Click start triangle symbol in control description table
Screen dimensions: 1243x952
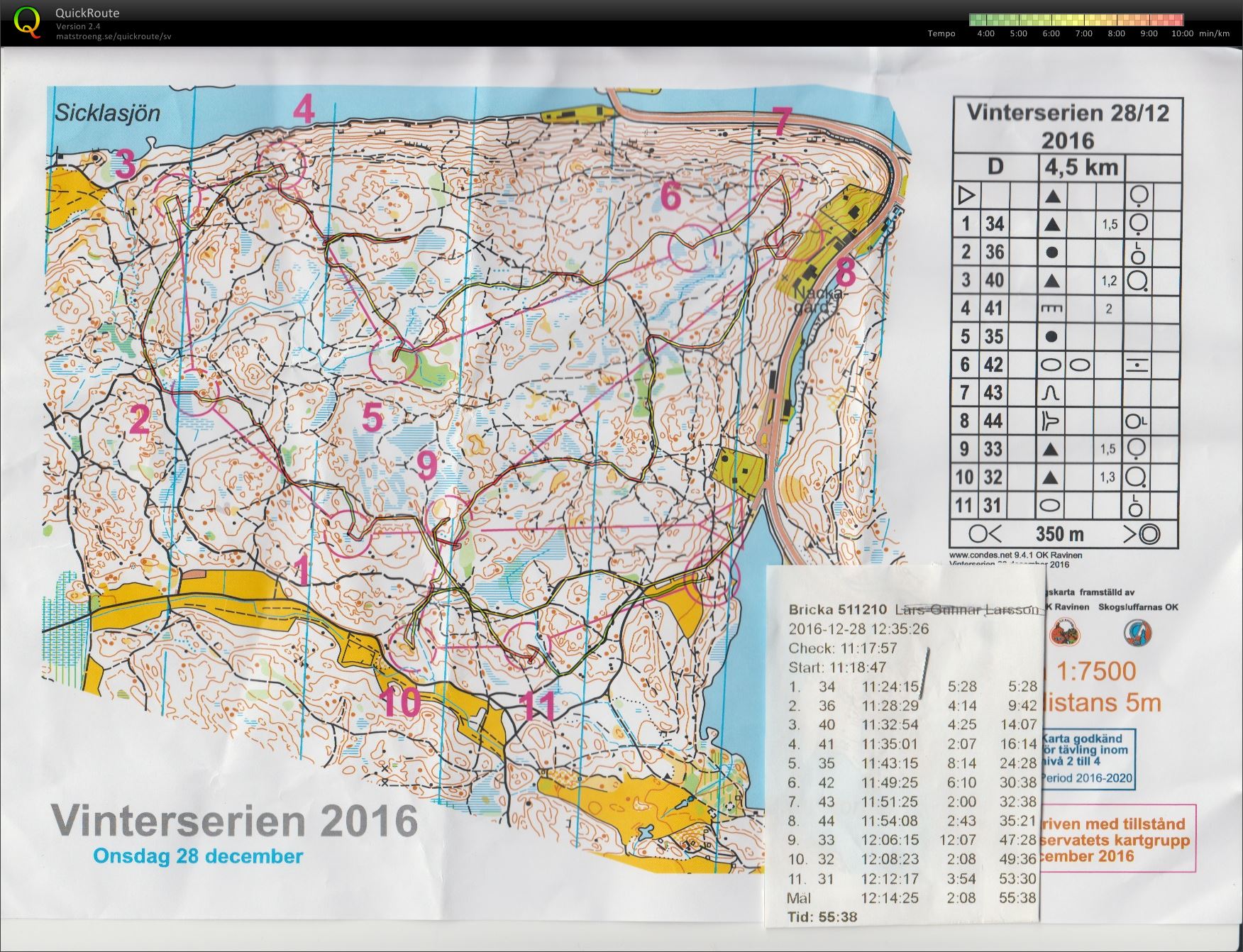967,194
